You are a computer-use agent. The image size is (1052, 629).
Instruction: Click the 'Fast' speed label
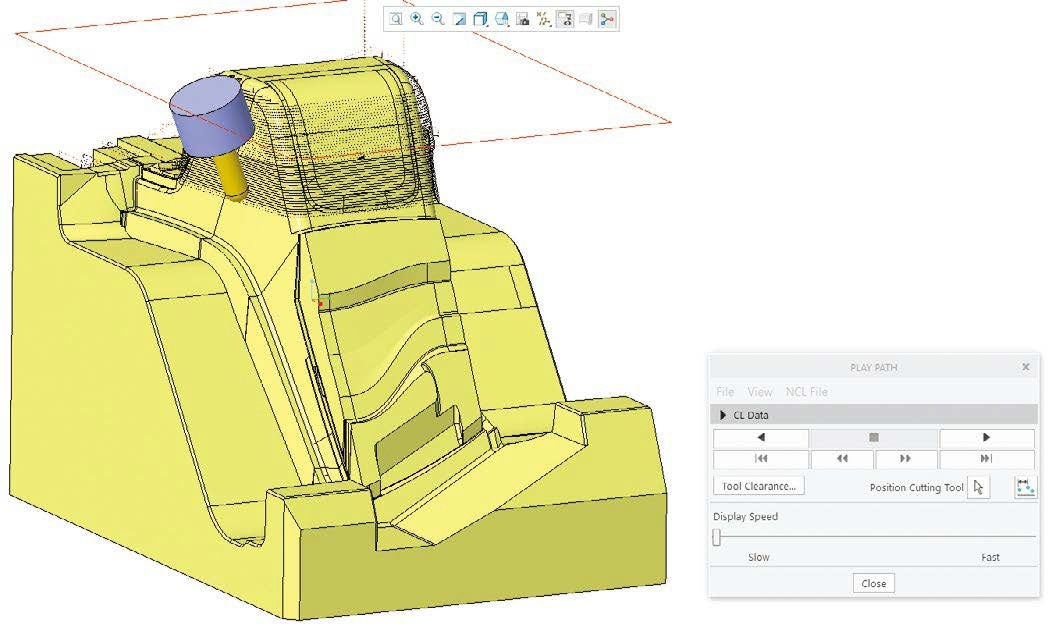[x=990, y=557]
